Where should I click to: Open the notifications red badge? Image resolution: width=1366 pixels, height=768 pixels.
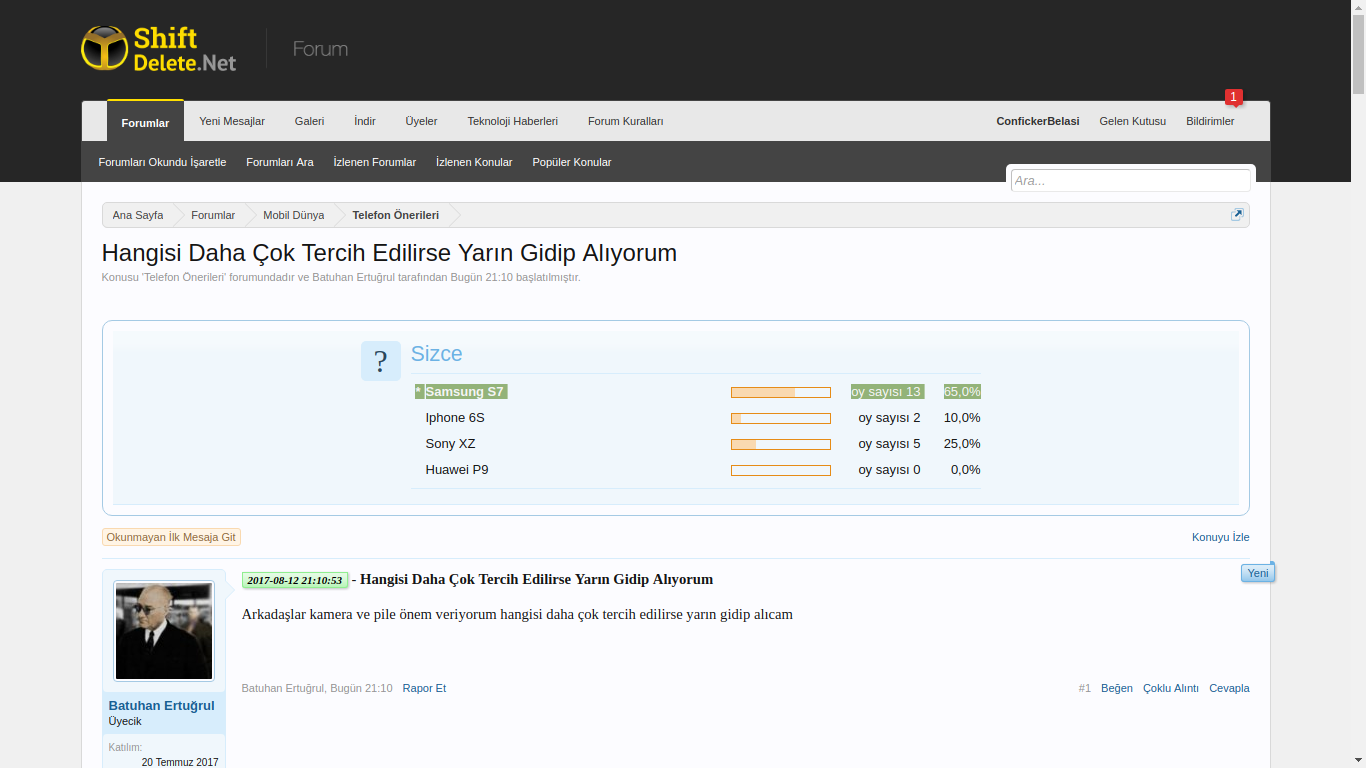(x=1234, y=97)
